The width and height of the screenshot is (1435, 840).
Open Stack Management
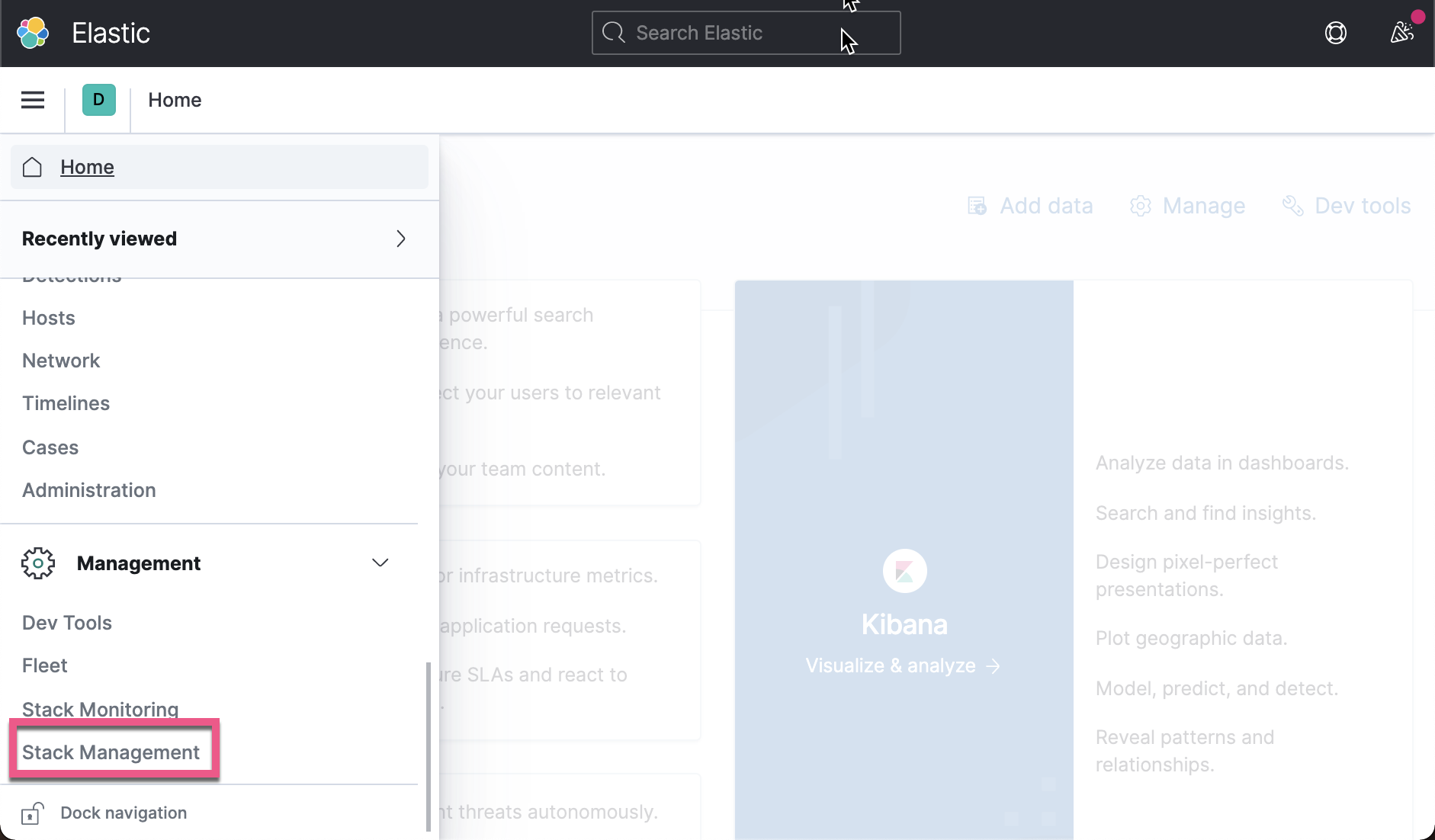point(111,752)
